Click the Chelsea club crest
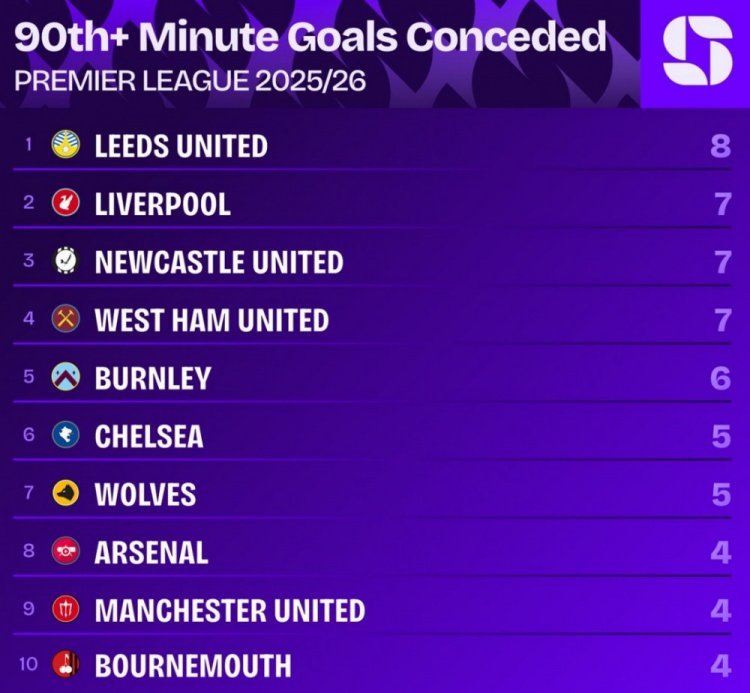This screenshot has width=750, height=693. tap(66, 435)
